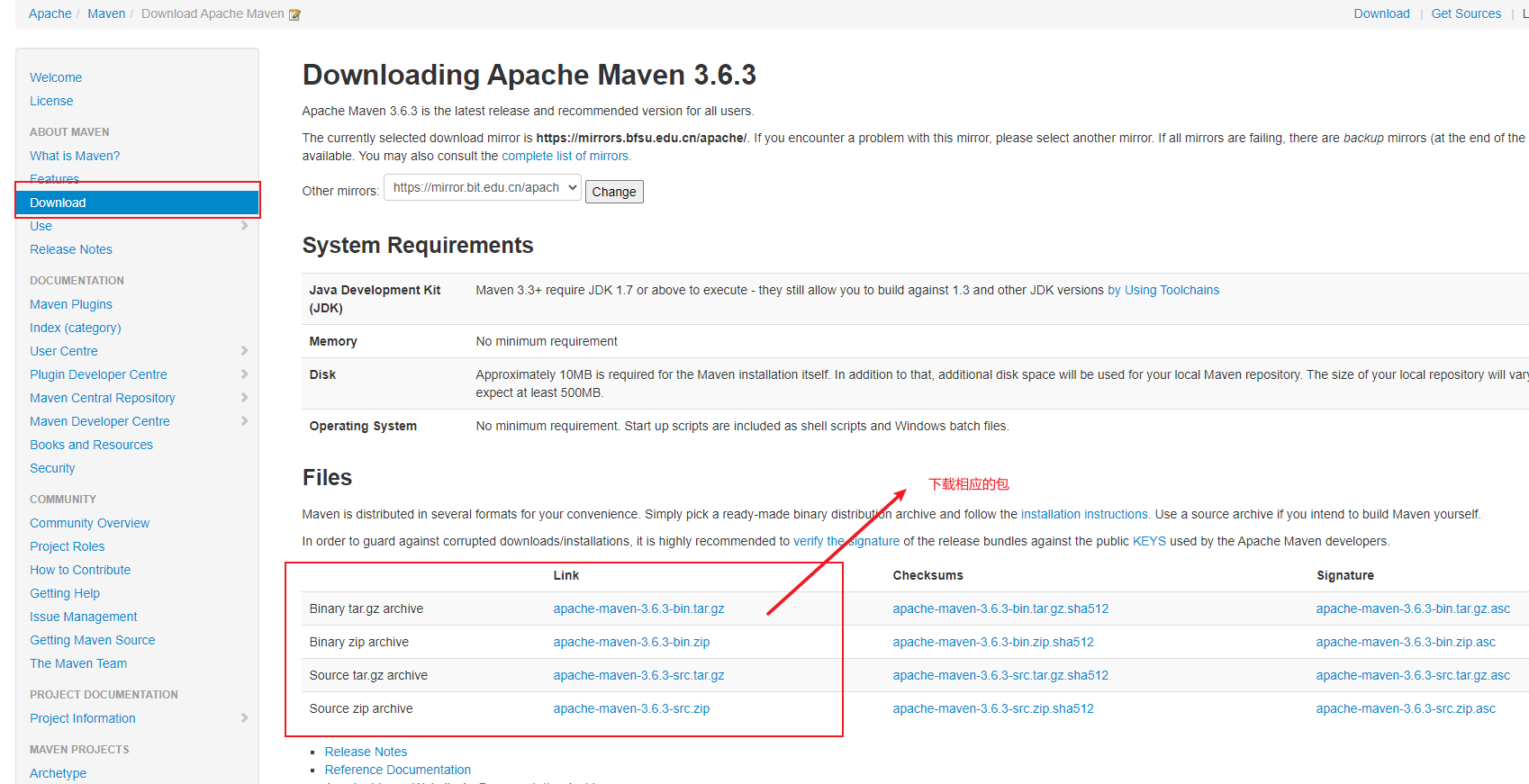Open Index (category) sidebar link
The width and height of the screenshot is (1529, 784).
(76, 328)
